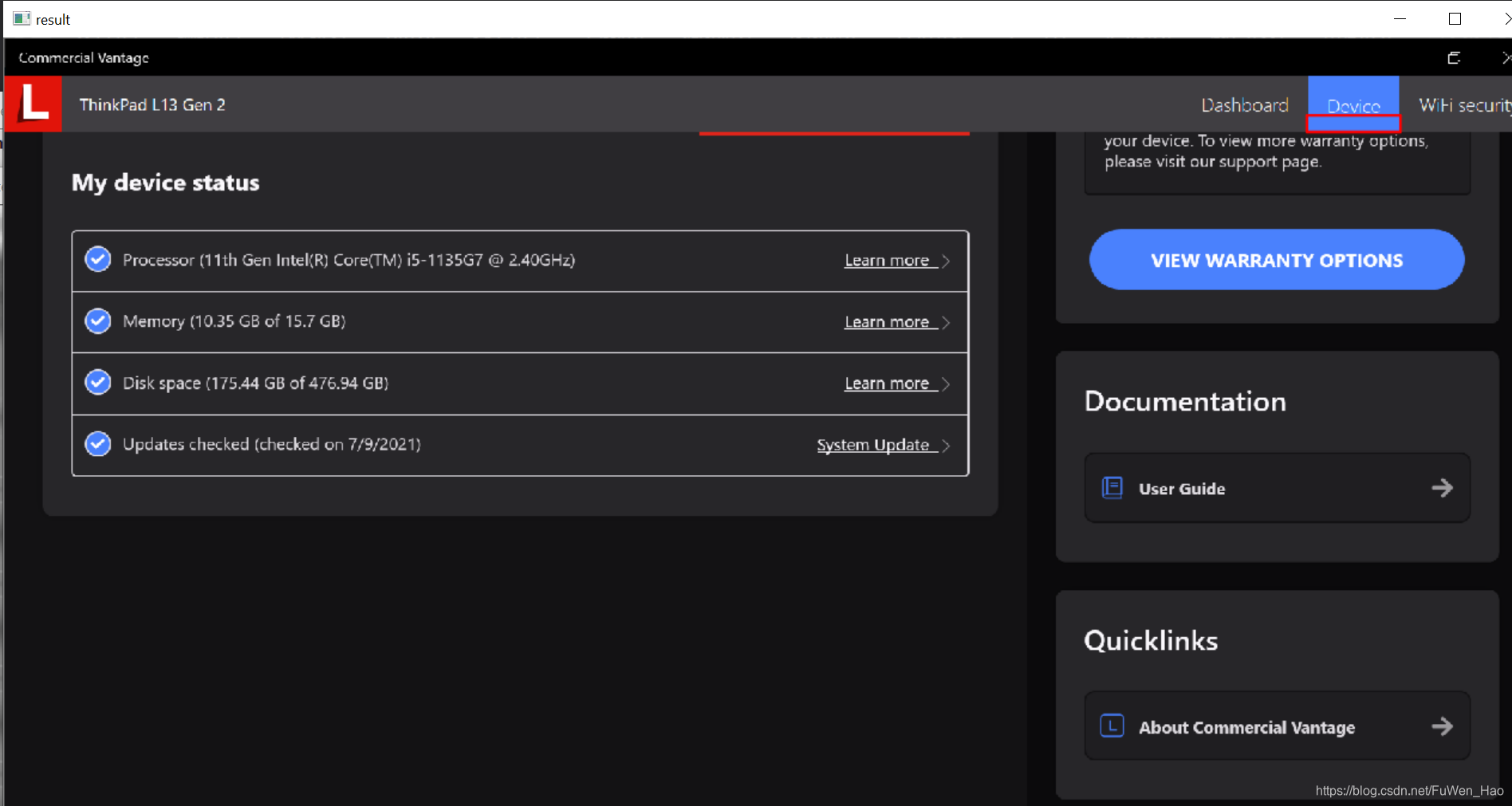1512x806 pixels.
Task: Click the Memory status checkmark icon
Action: pyautogui.click(x=98, y=320)
